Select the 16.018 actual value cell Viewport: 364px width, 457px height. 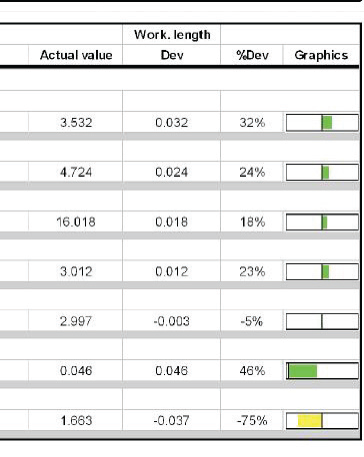tap(76, 222)
